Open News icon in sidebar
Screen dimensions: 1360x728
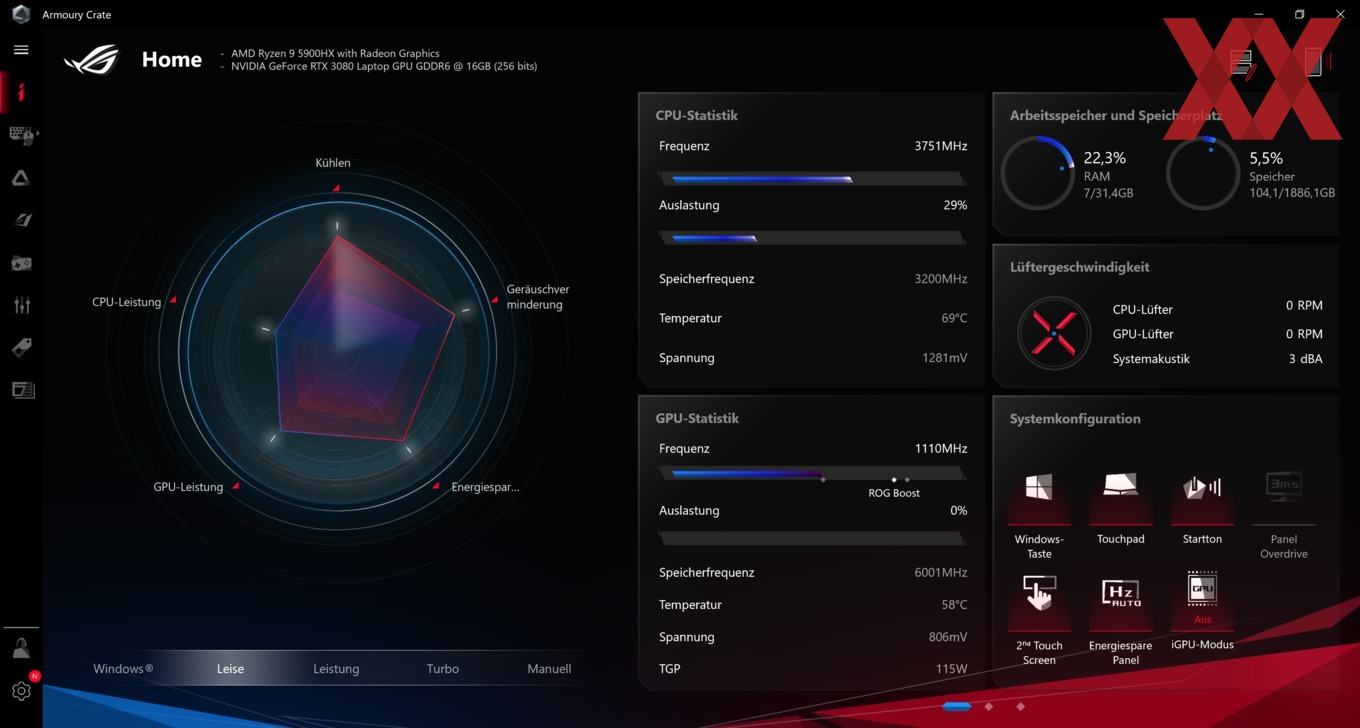click(22, 390)
